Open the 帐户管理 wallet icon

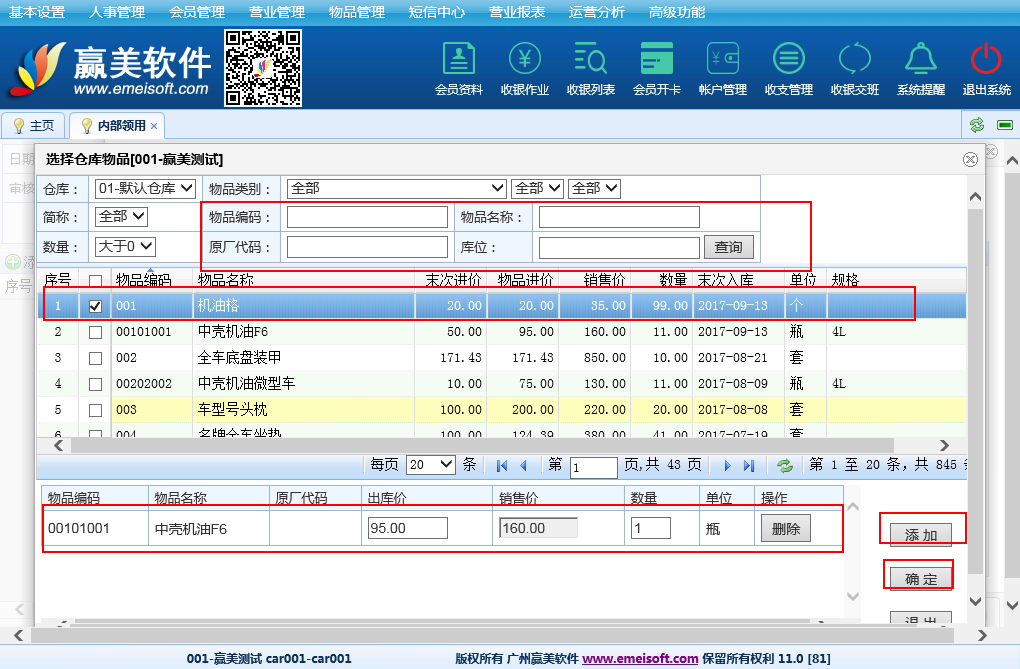pos(722,68)
